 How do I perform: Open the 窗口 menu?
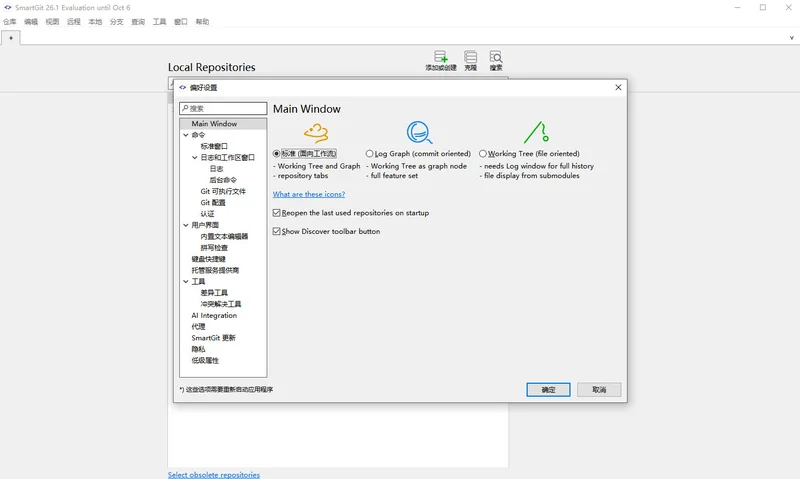point(181,21)
